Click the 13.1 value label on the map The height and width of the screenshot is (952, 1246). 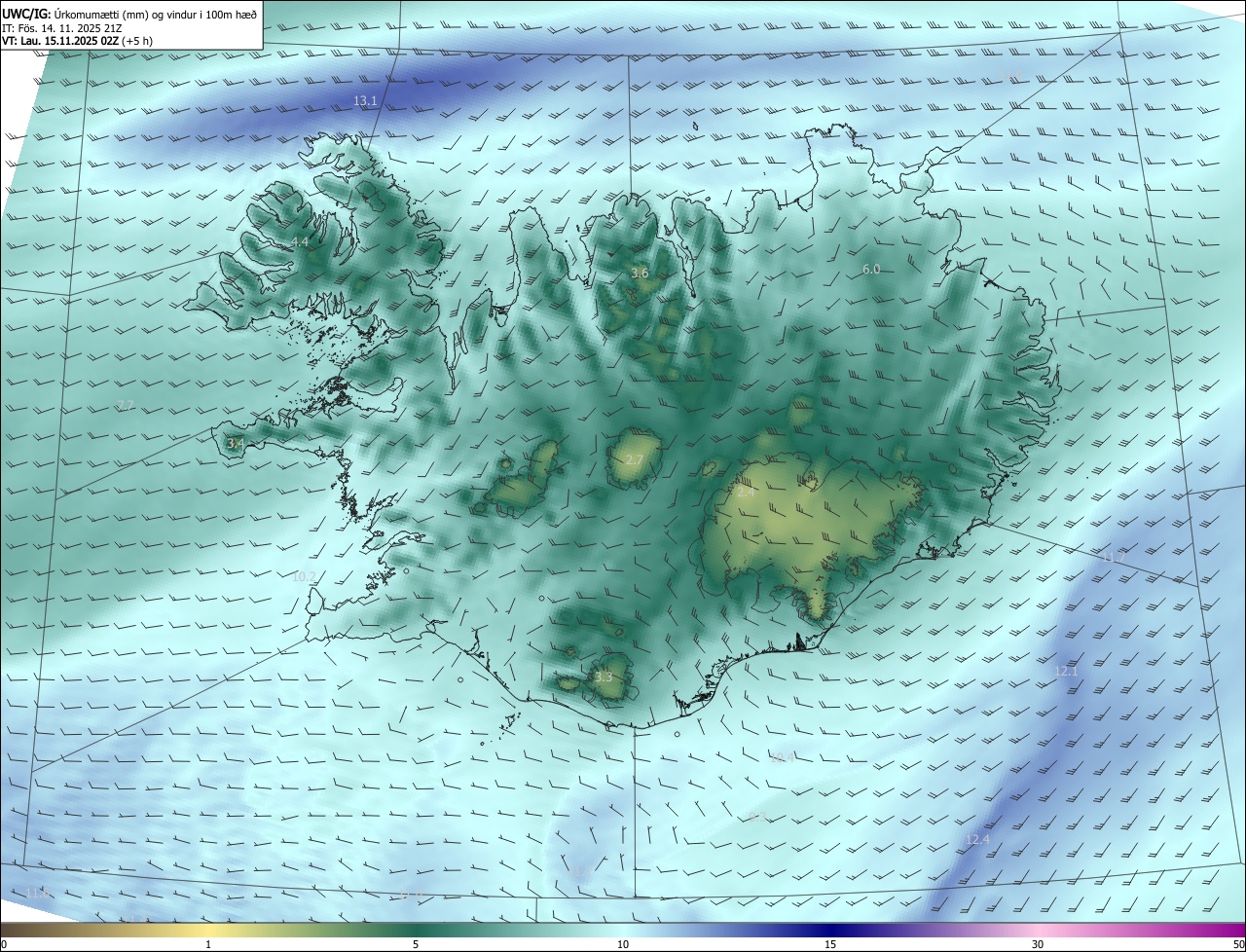tap(365, 100)
